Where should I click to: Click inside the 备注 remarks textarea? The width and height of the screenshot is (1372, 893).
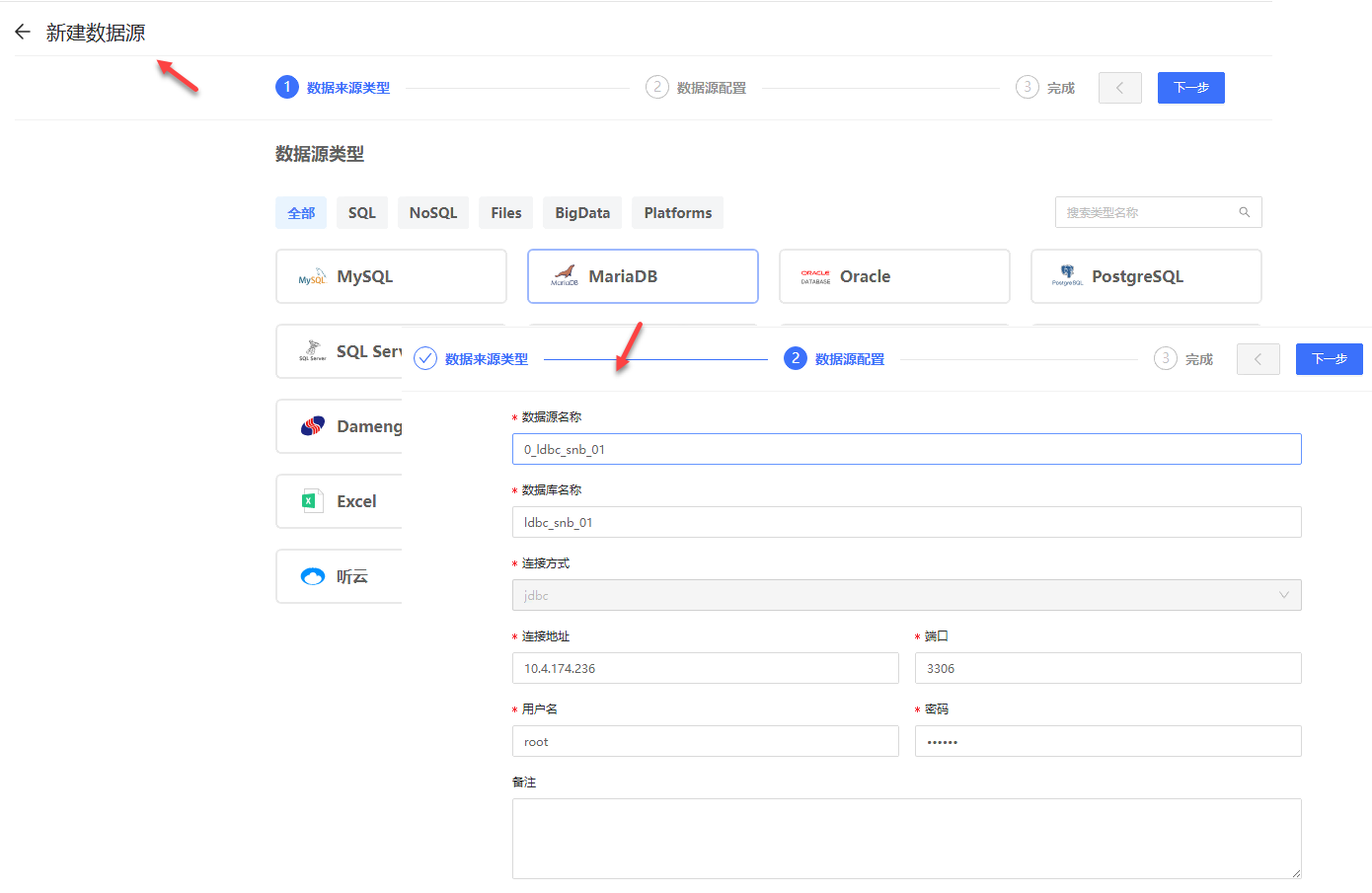pyautogui.click(x=906, y=839)
